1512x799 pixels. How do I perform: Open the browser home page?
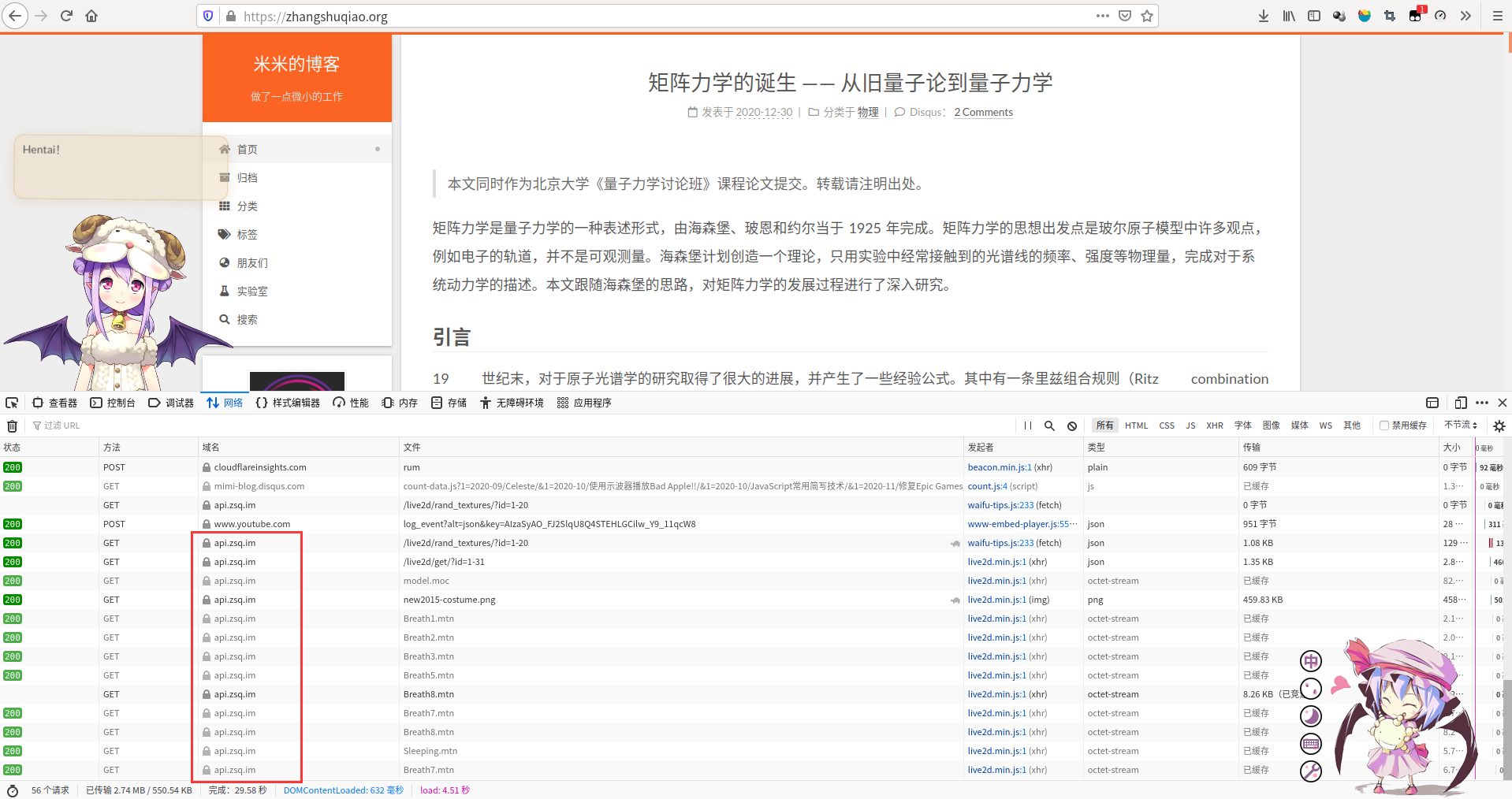point(91,16)
